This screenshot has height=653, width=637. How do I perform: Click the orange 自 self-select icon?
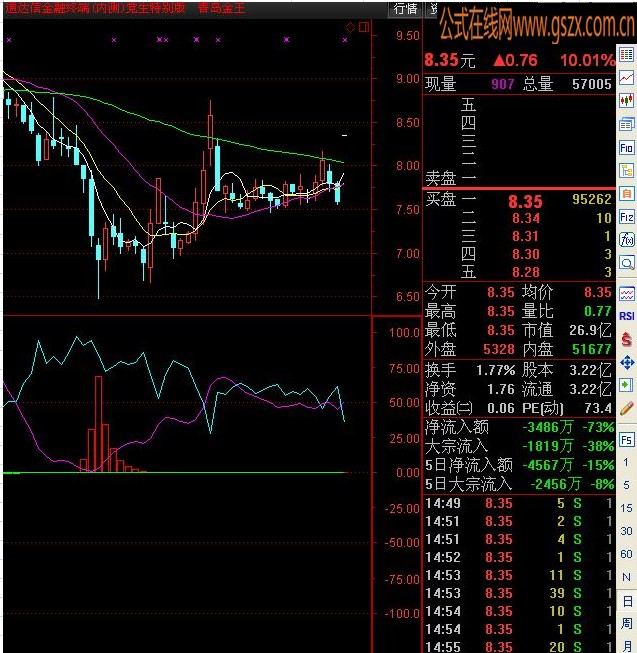(627, 194)
